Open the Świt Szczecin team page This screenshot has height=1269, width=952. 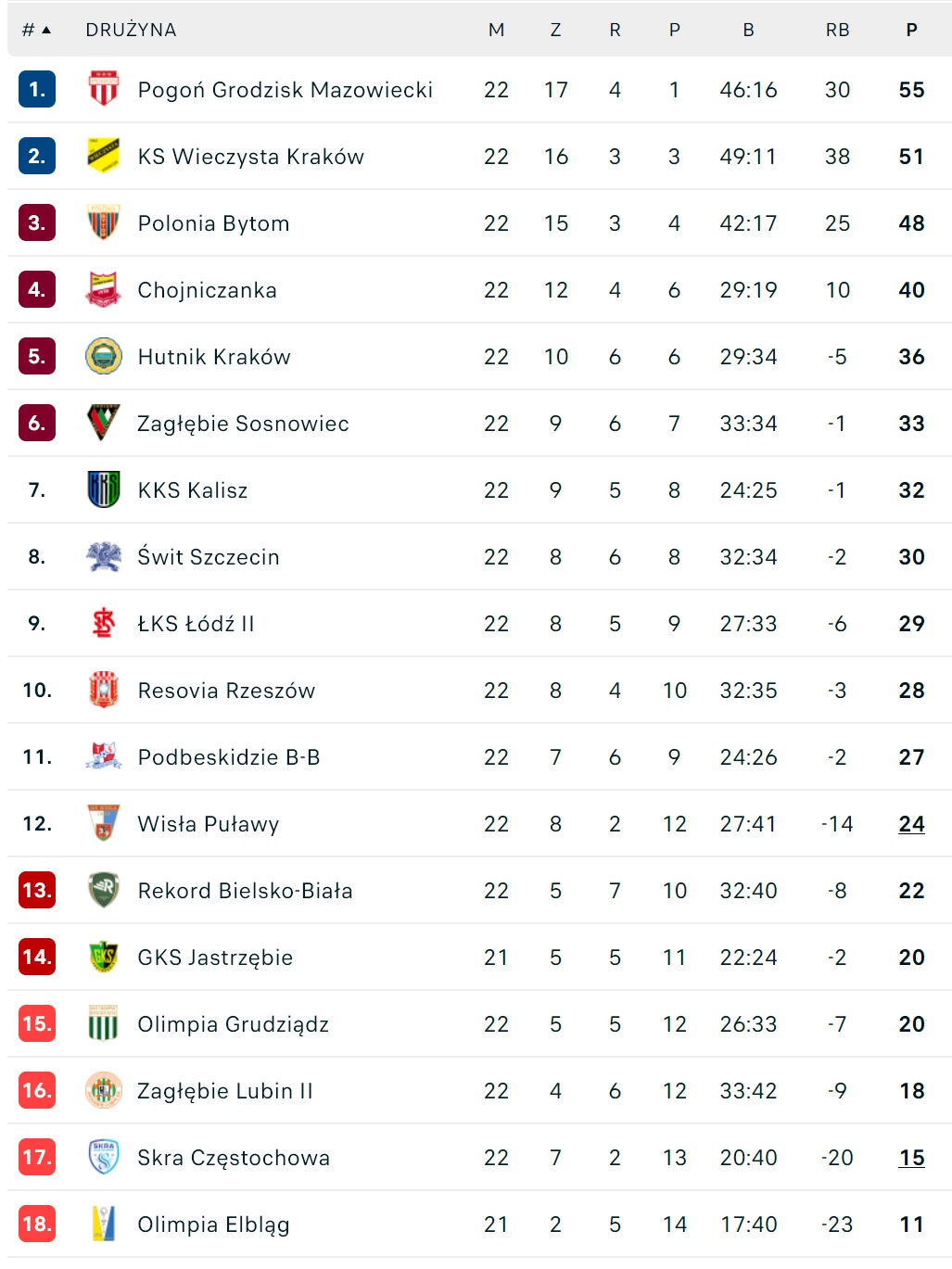pos(209,557)
